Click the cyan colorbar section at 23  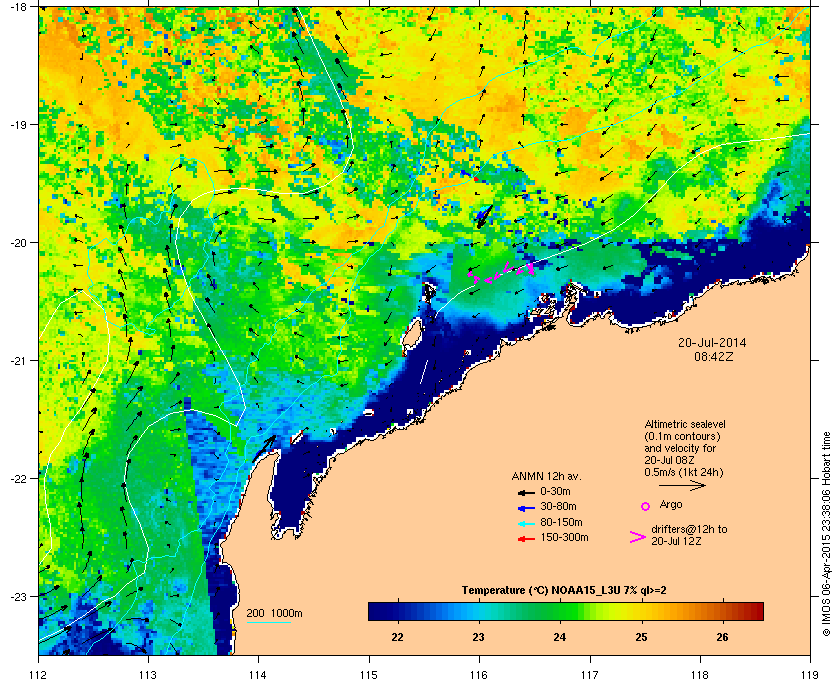[478, 611]
